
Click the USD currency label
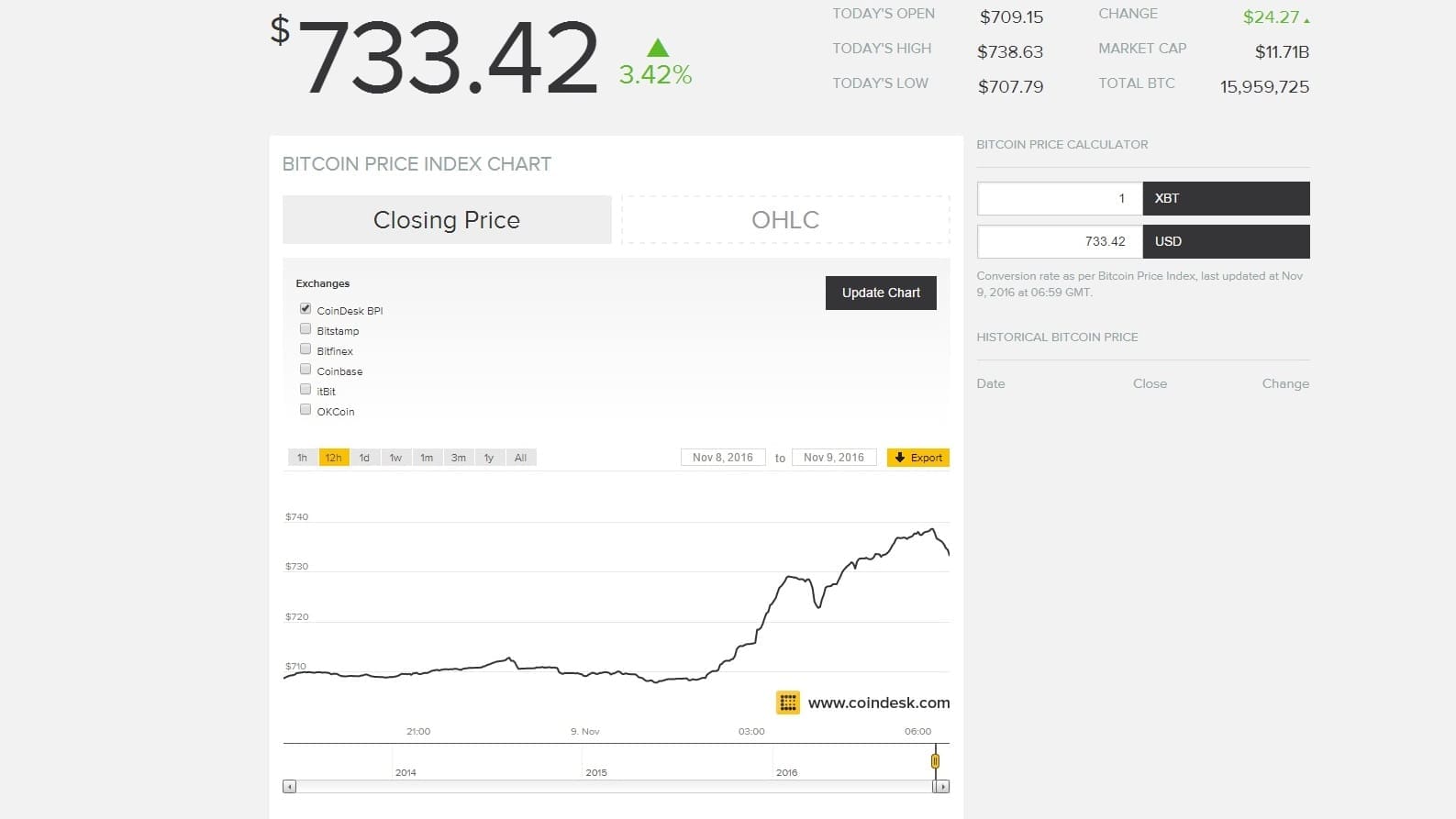(1168, 241)
